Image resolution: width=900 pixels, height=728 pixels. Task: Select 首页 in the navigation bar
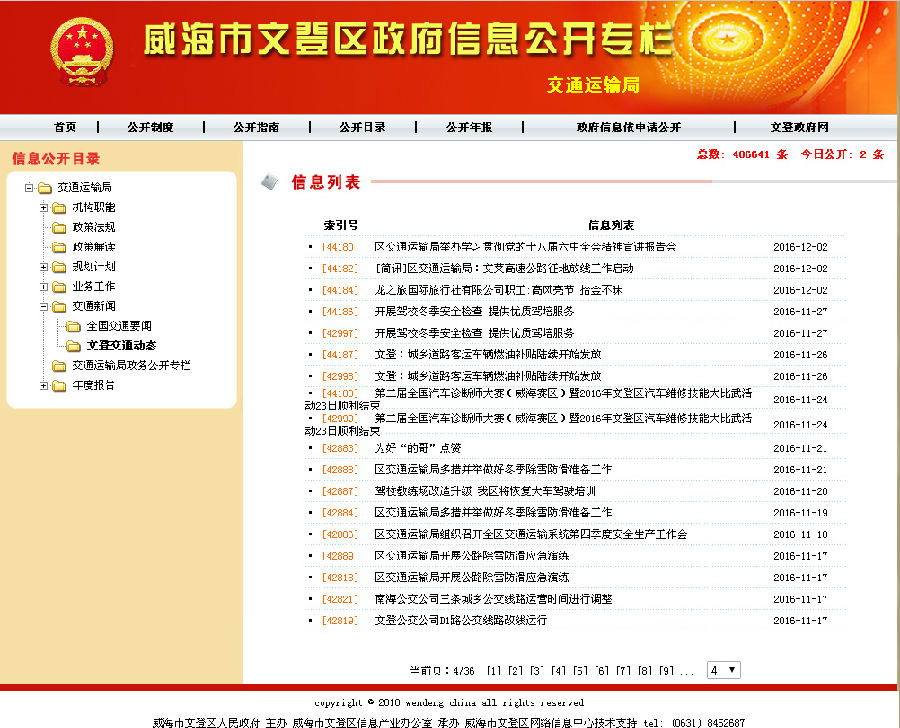click(x=65, y=127)
